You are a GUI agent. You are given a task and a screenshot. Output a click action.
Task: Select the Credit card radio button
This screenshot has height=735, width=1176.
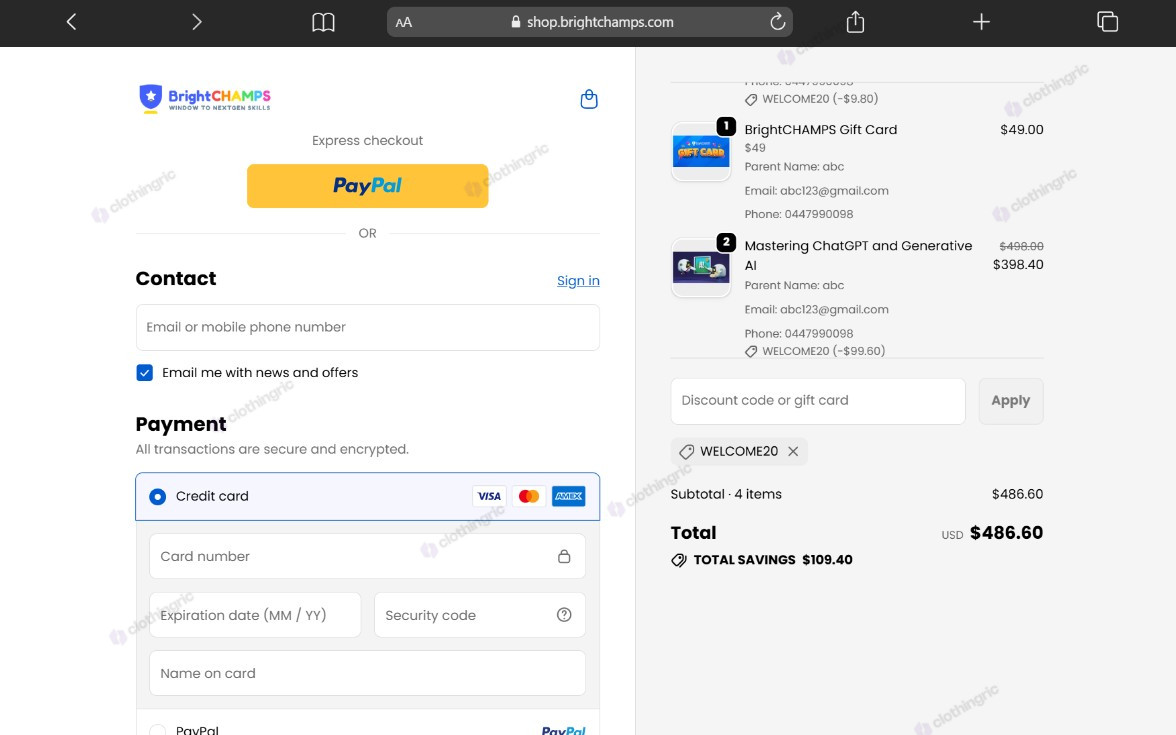click(158, 496)
